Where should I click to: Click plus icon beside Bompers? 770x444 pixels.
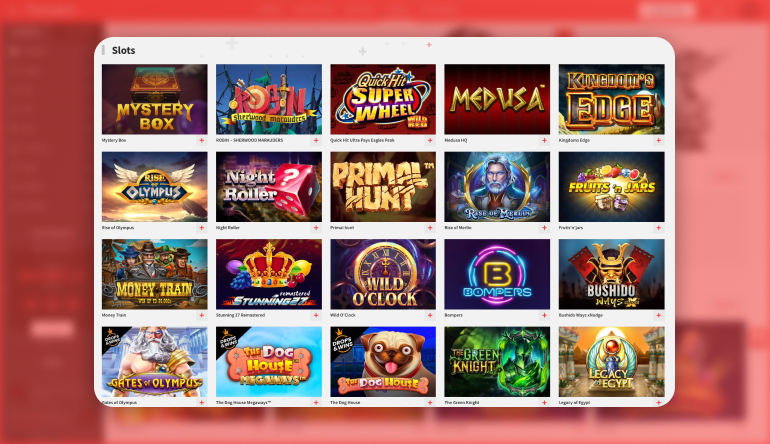click(x=544, y=315)
